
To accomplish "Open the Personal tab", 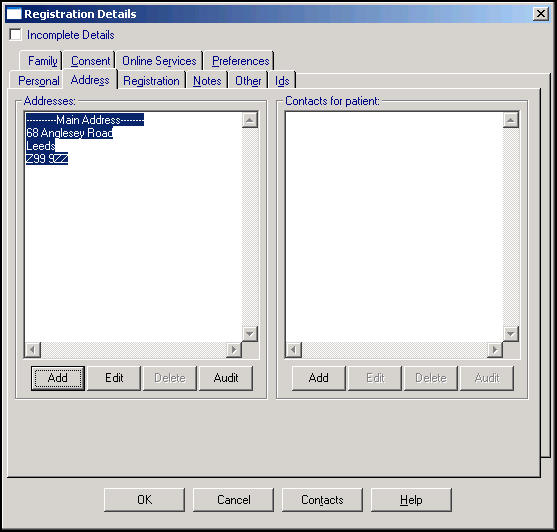I will point(38,81).
